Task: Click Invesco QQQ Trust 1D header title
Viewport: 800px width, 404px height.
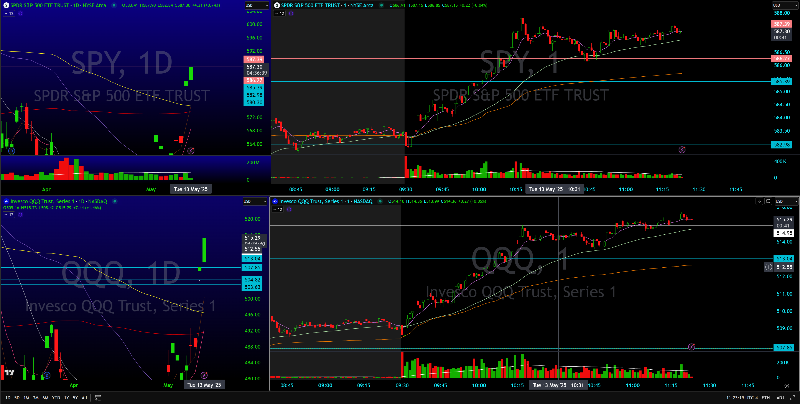Action: point(59,201)
